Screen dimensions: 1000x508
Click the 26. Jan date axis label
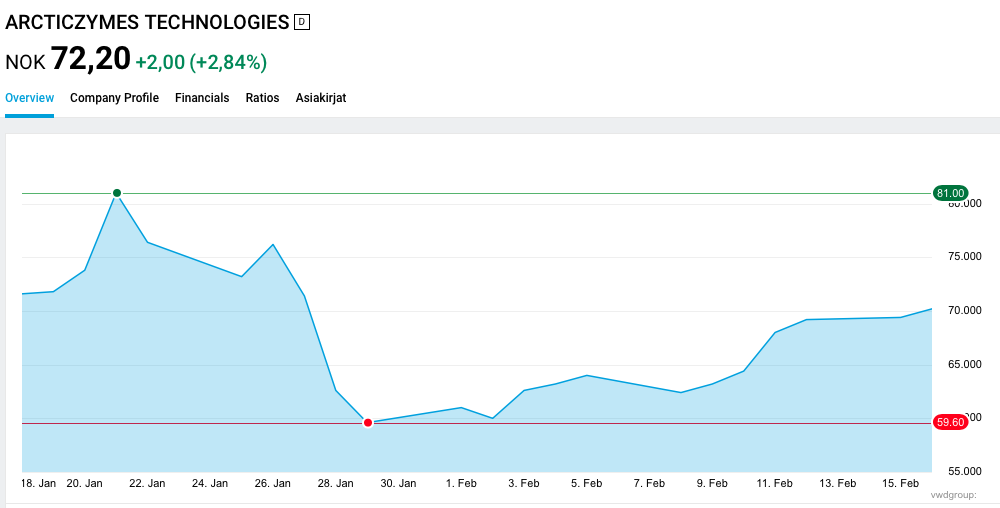[x=273, y=483]
